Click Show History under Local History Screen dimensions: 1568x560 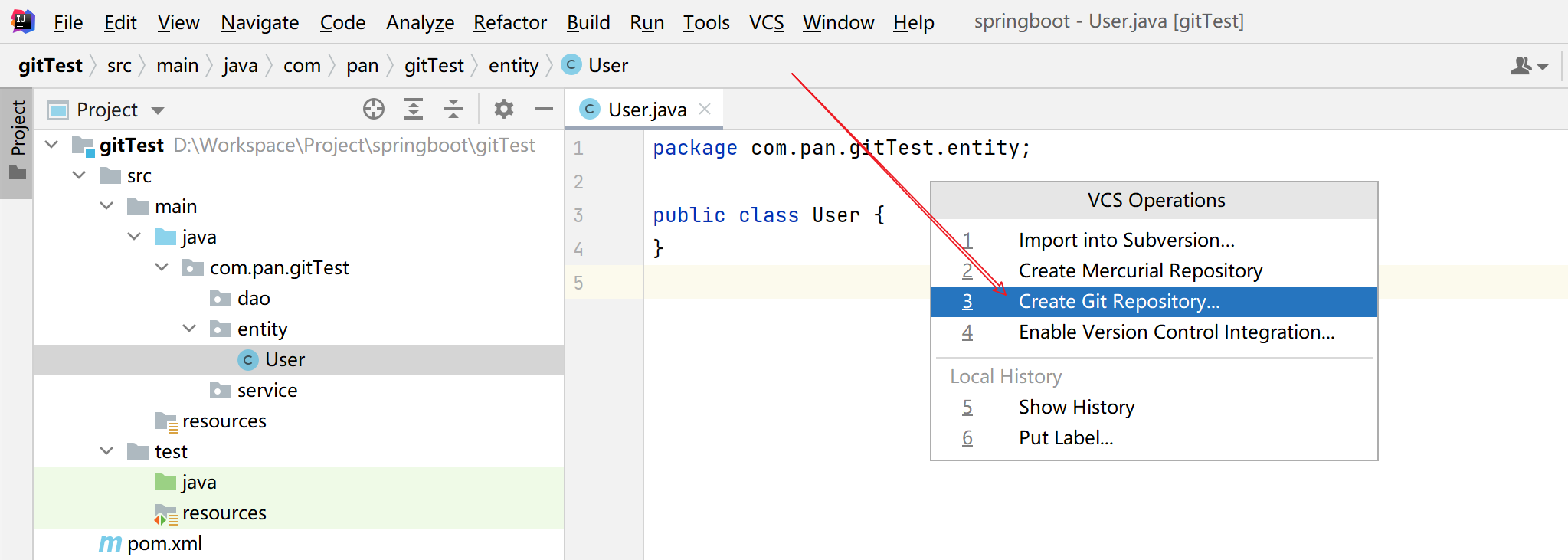tap(1076, 408)
